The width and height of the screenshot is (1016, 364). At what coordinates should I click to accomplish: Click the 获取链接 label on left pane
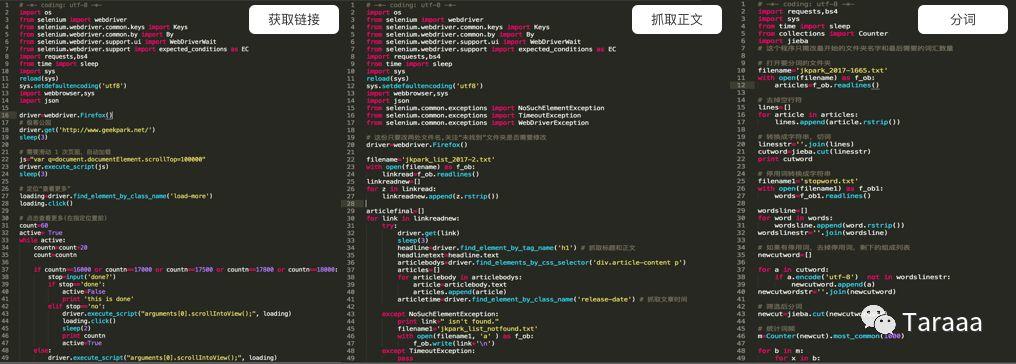294,19
